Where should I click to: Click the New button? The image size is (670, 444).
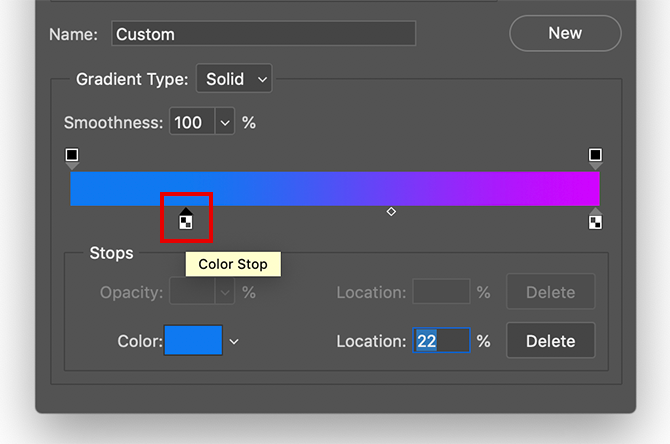tap(565, 33)
